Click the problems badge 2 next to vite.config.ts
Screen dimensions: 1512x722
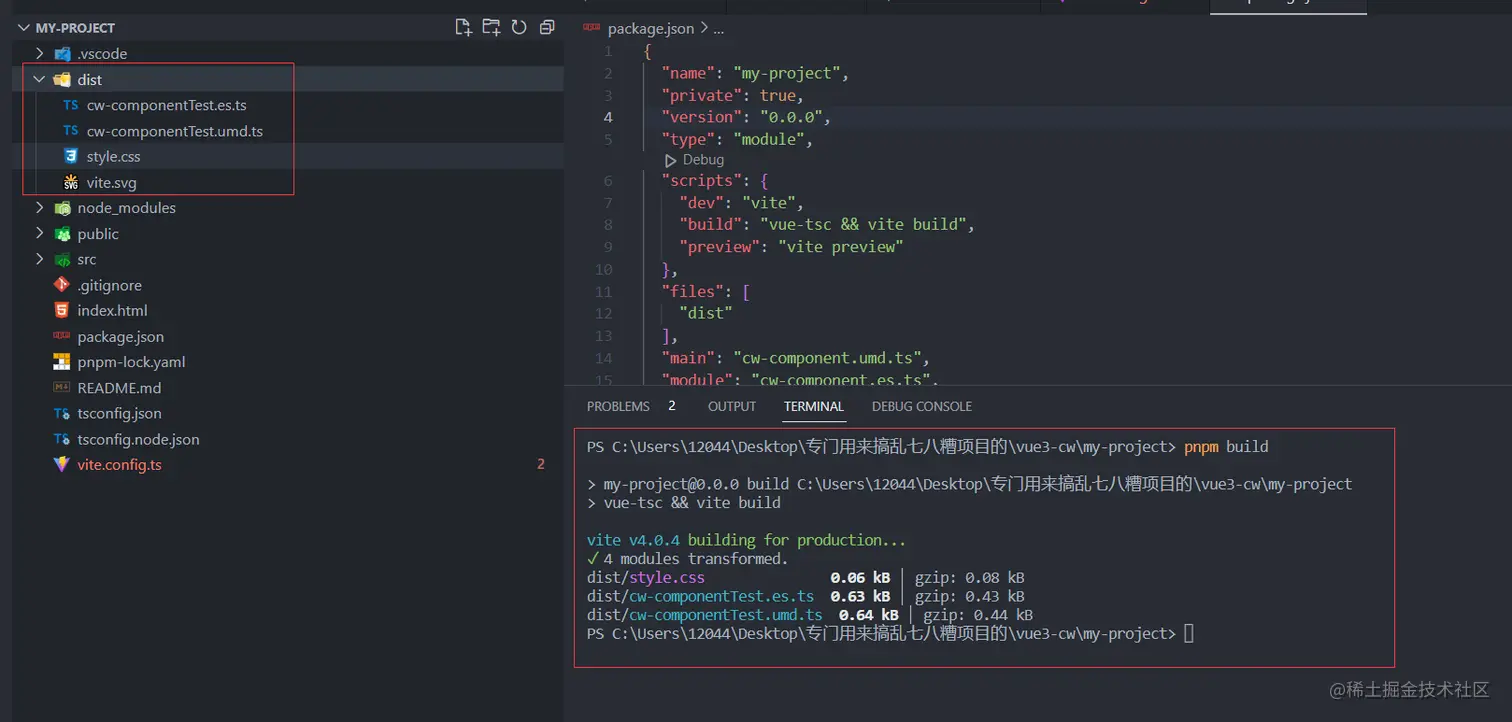coord(541,465)
